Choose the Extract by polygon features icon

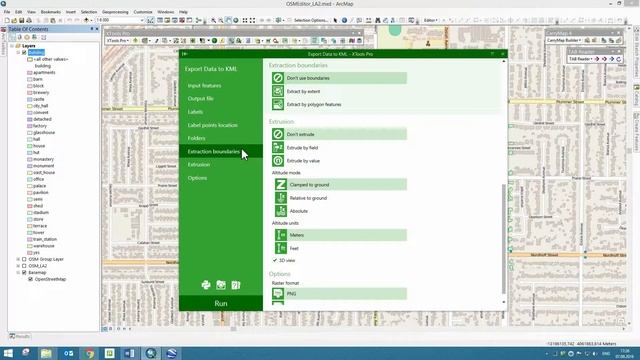tap(278, 104)
